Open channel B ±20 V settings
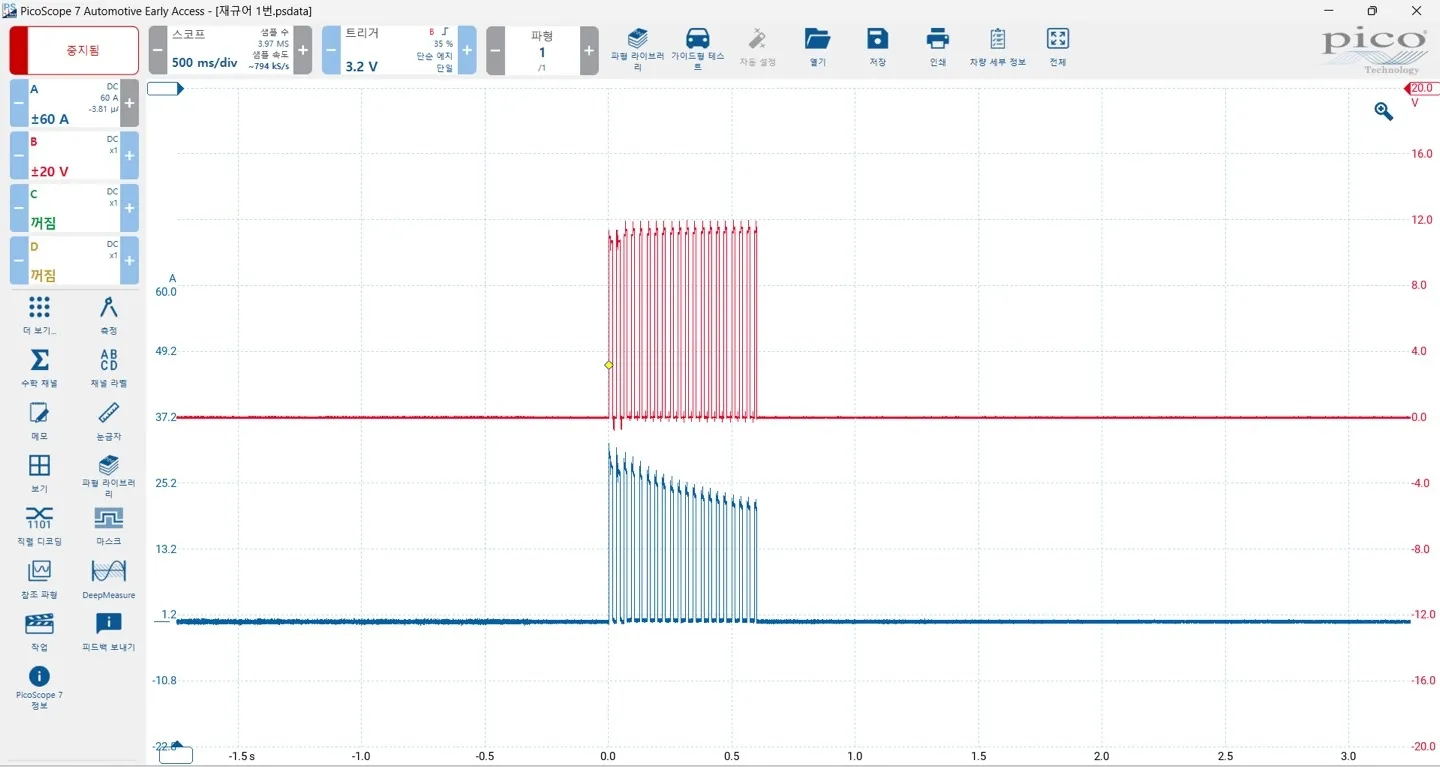The width and height of the screenshot is (1440, 767). 74,156
